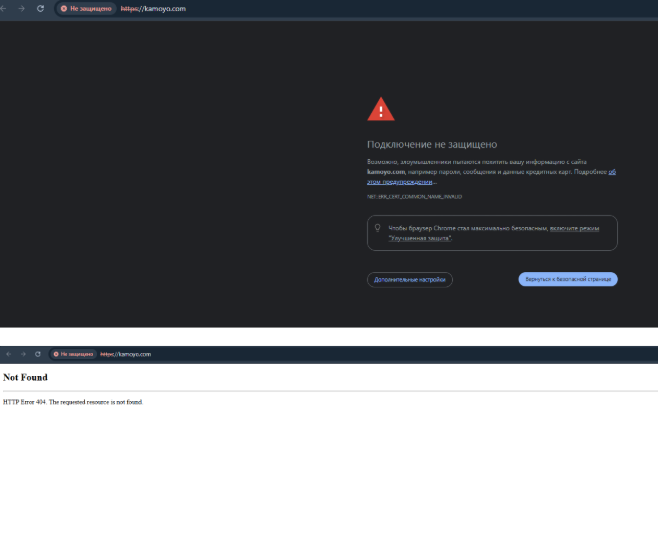Screen dimensions: 658x535
Task: Click the lightbulb tip icon
Action: click(377, 228)
